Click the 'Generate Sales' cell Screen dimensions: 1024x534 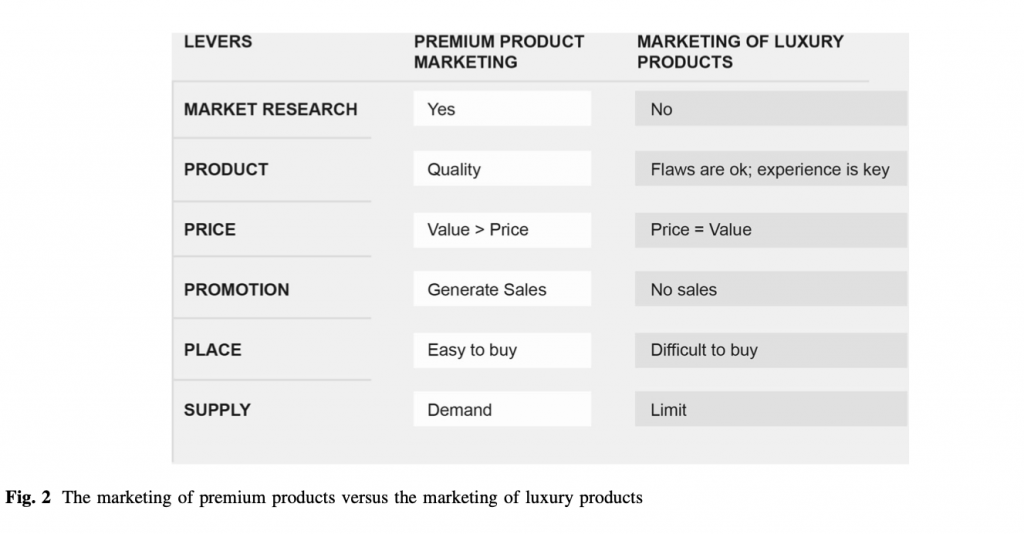point(502,289)
